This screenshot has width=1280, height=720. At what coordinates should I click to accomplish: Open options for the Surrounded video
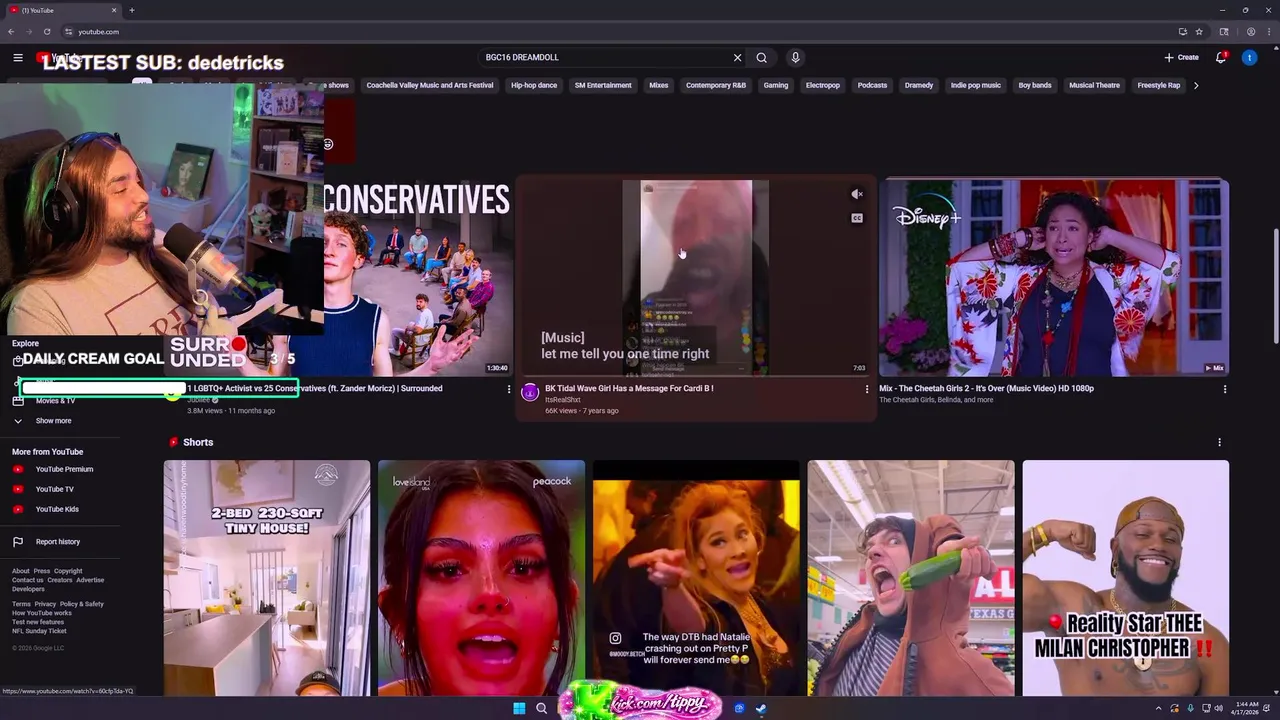click(x=509, y=389)
